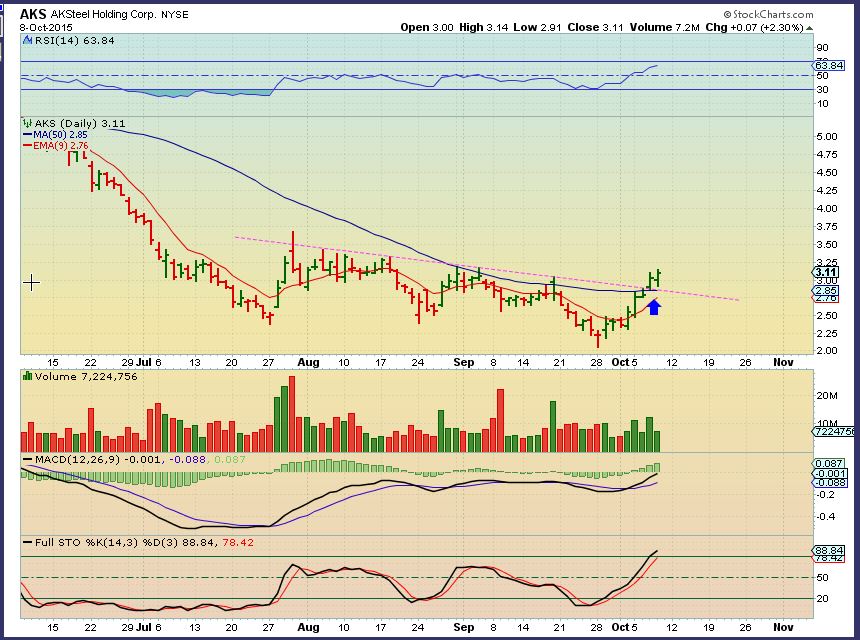Click the 0.087 MACD histogram tag
Screen dimensions: 860x640
coord(829,463)
